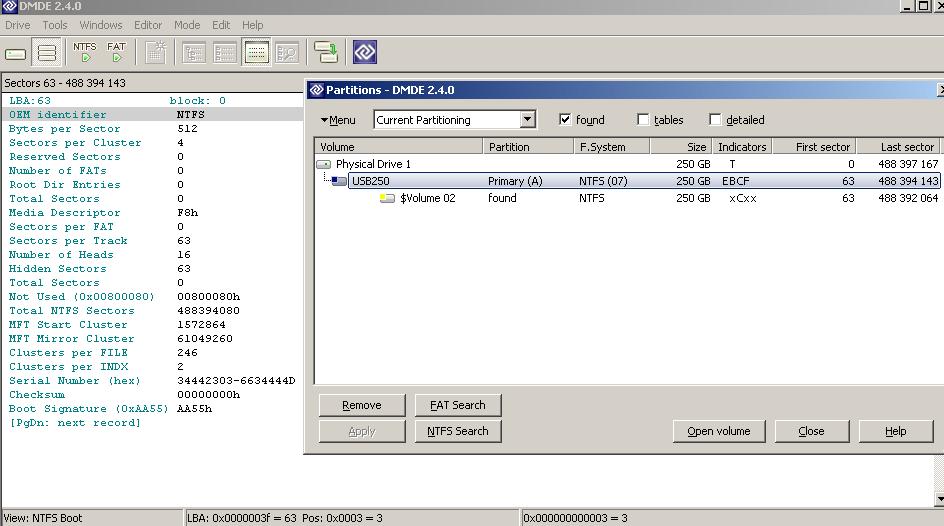Open the Drive menu

[x=17, y=25]
